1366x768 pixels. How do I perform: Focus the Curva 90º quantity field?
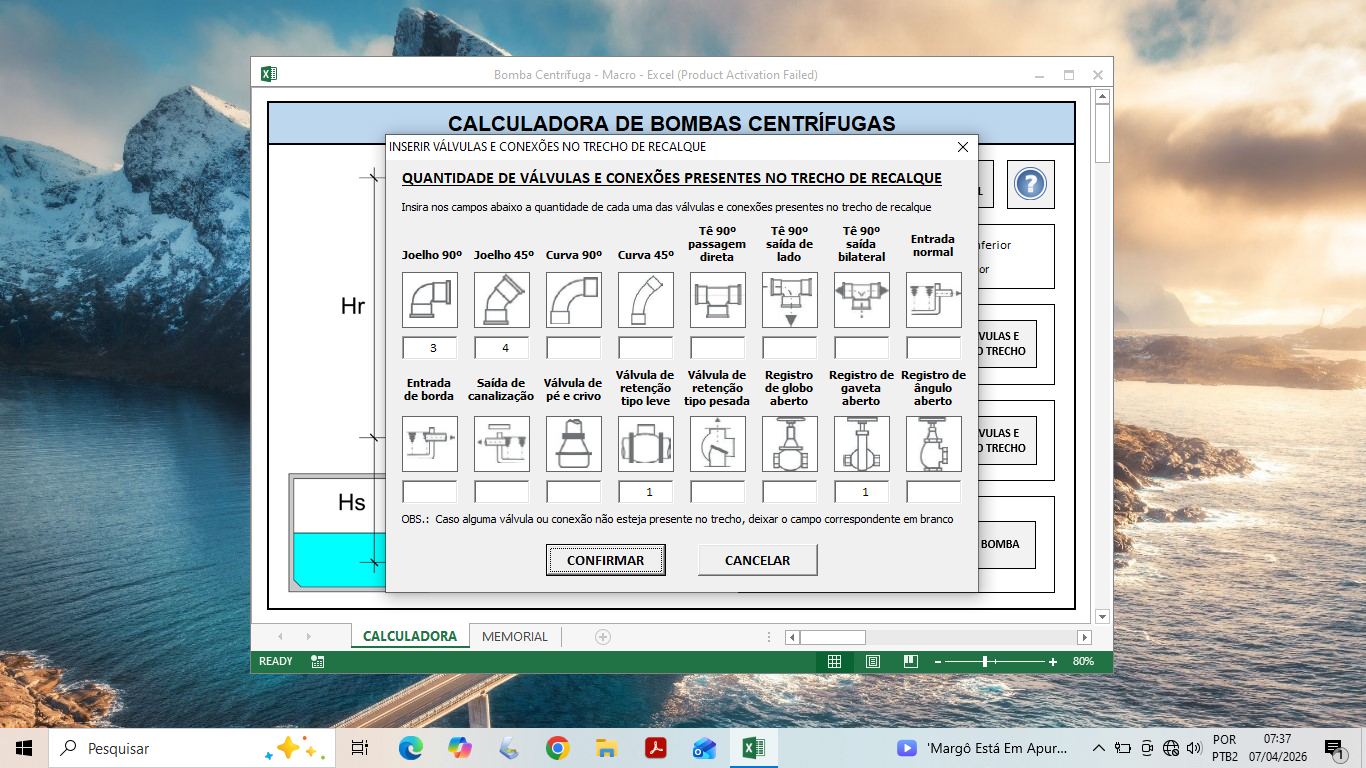coord(574,348)
